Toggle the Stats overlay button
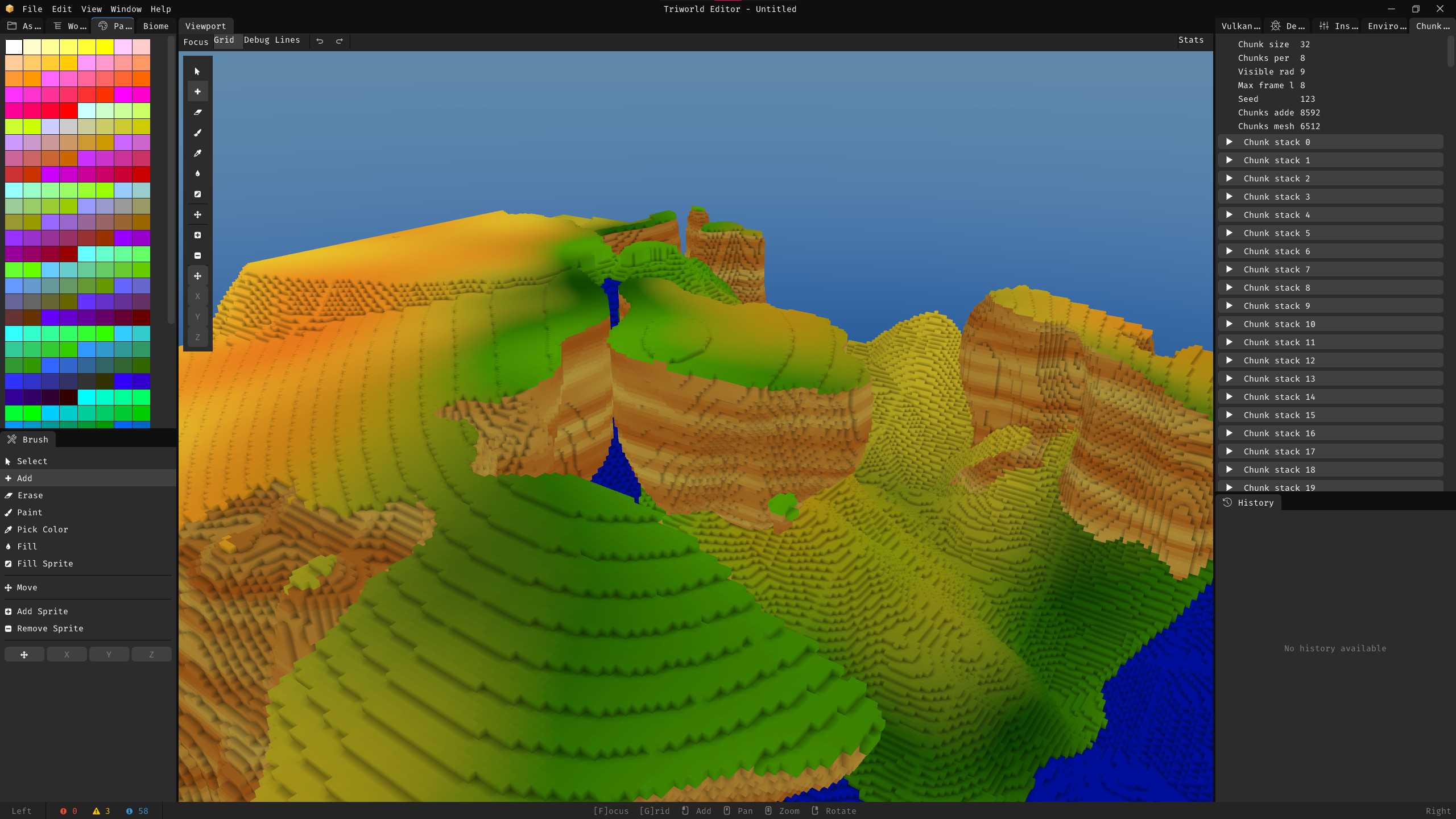Screen dimensions: 1456x819 1190,40
